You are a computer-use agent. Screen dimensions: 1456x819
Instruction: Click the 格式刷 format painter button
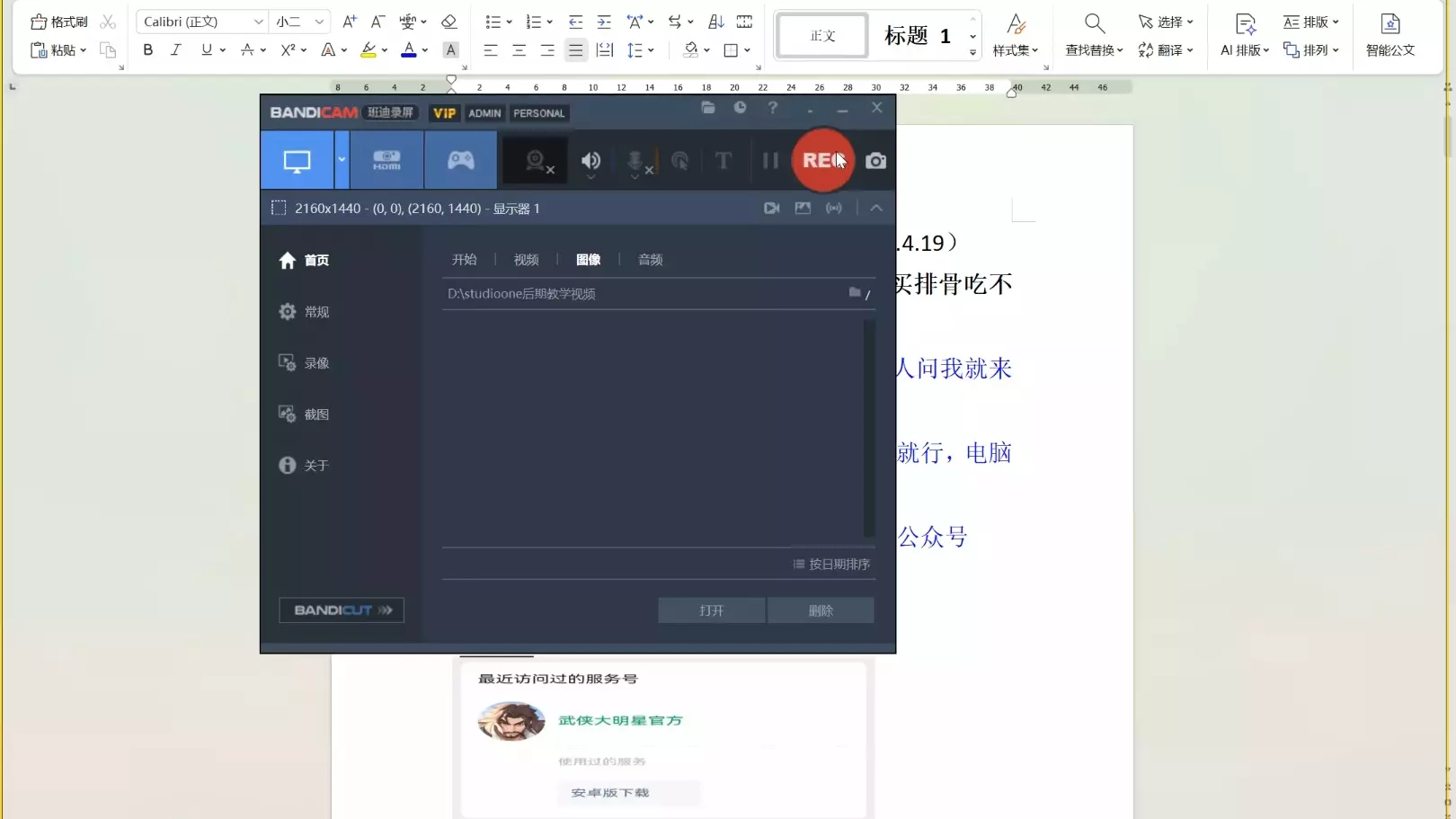pyautogui.click(x=60, y=22)
